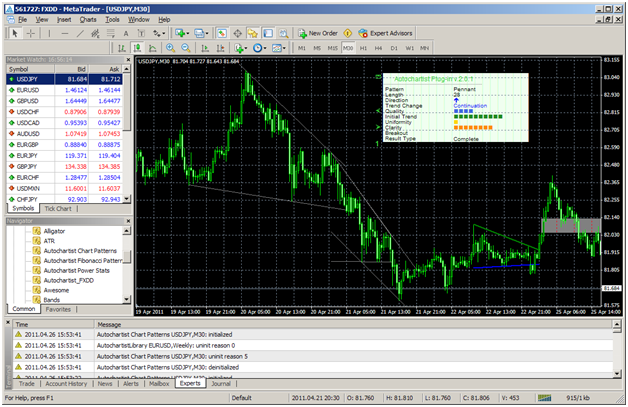Image resolution: width=628 pixels, height=407 pixels.
Task: Select the horizontal line drawing tool
Action: tap(64, 33)
